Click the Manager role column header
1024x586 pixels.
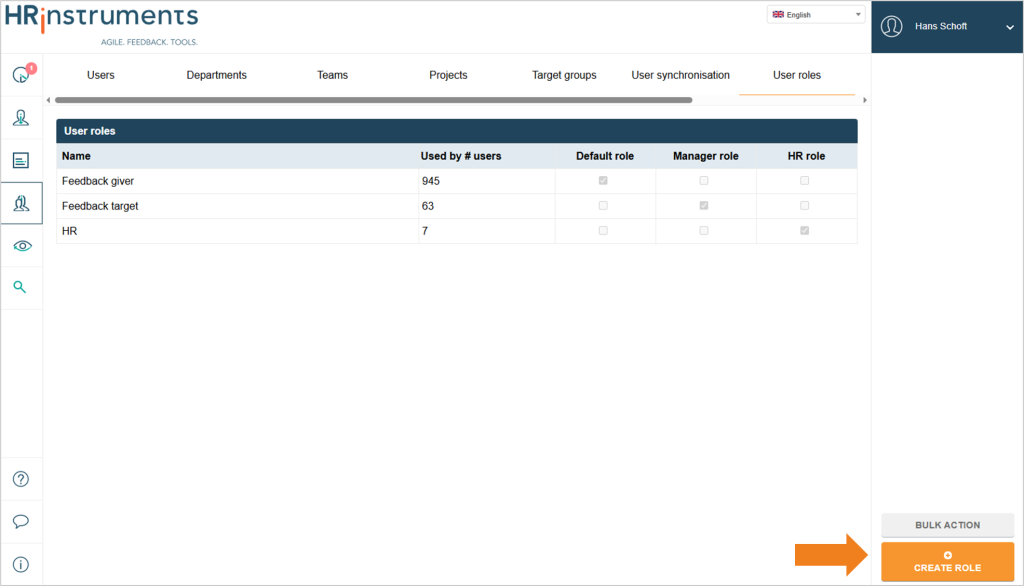point(705,156)
